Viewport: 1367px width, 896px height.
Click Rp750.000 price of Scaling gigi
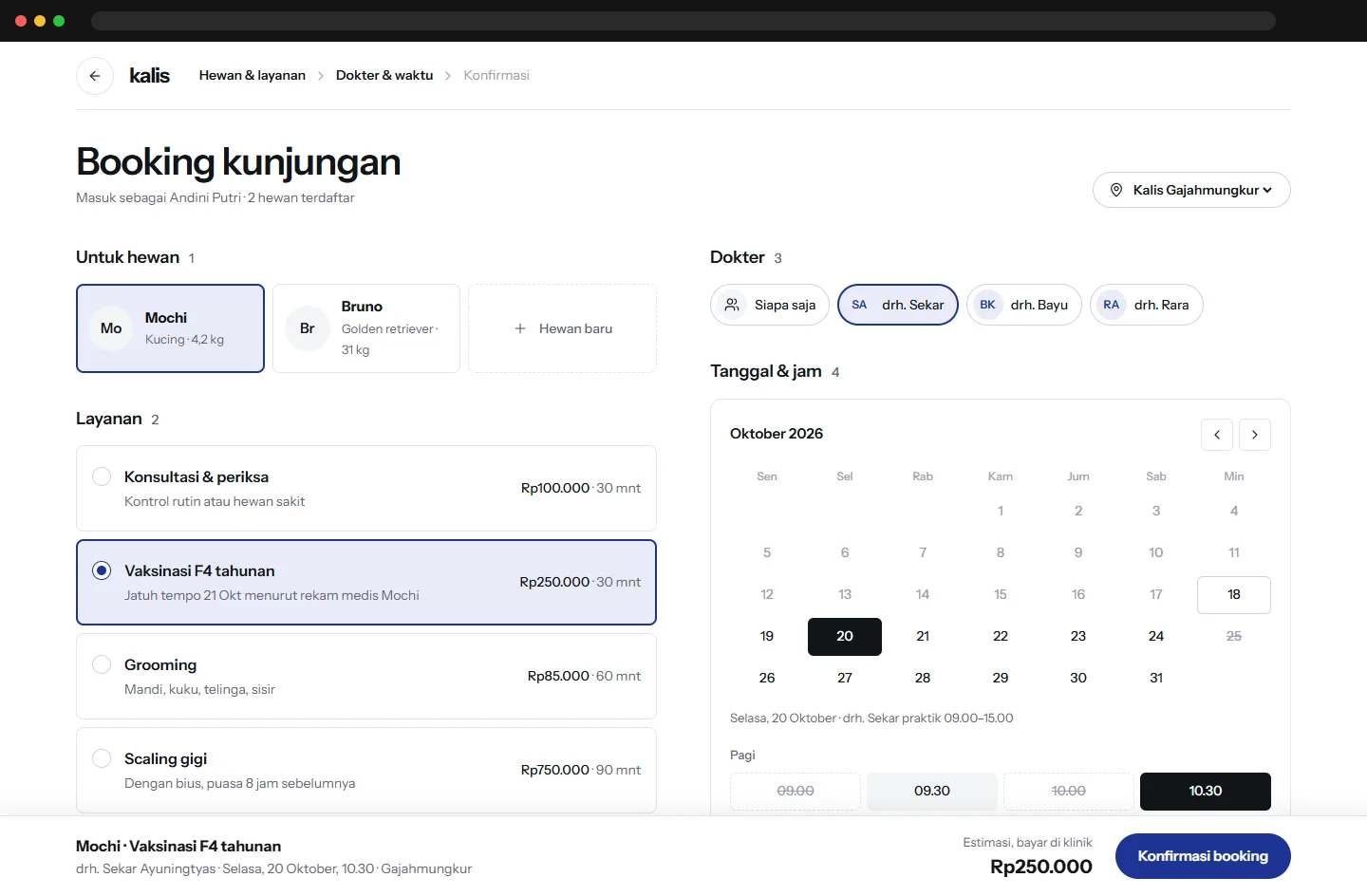tap(555, 770)
